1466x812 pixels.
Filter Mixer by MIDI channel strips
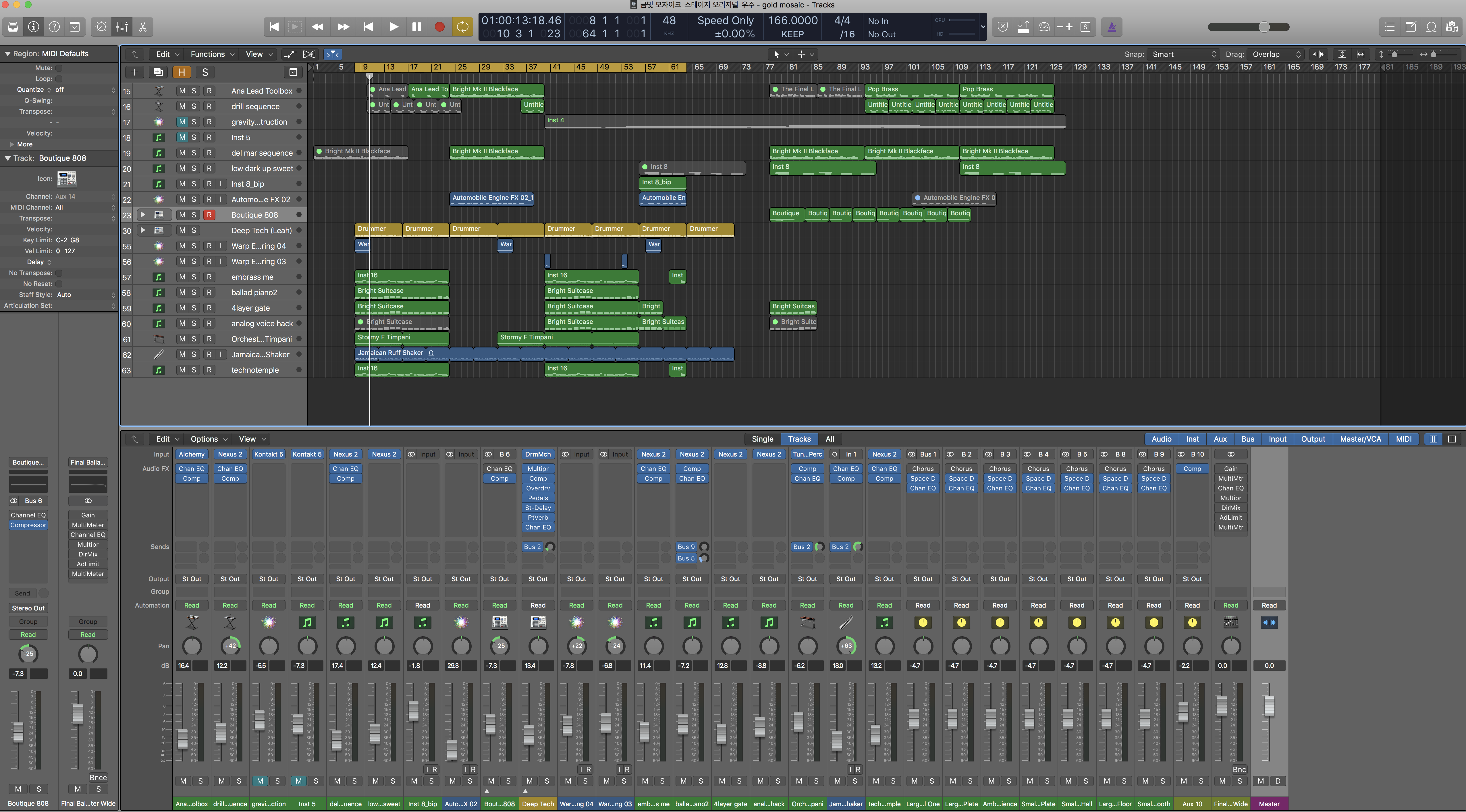pyautogui.click(x=1403, y=439)
